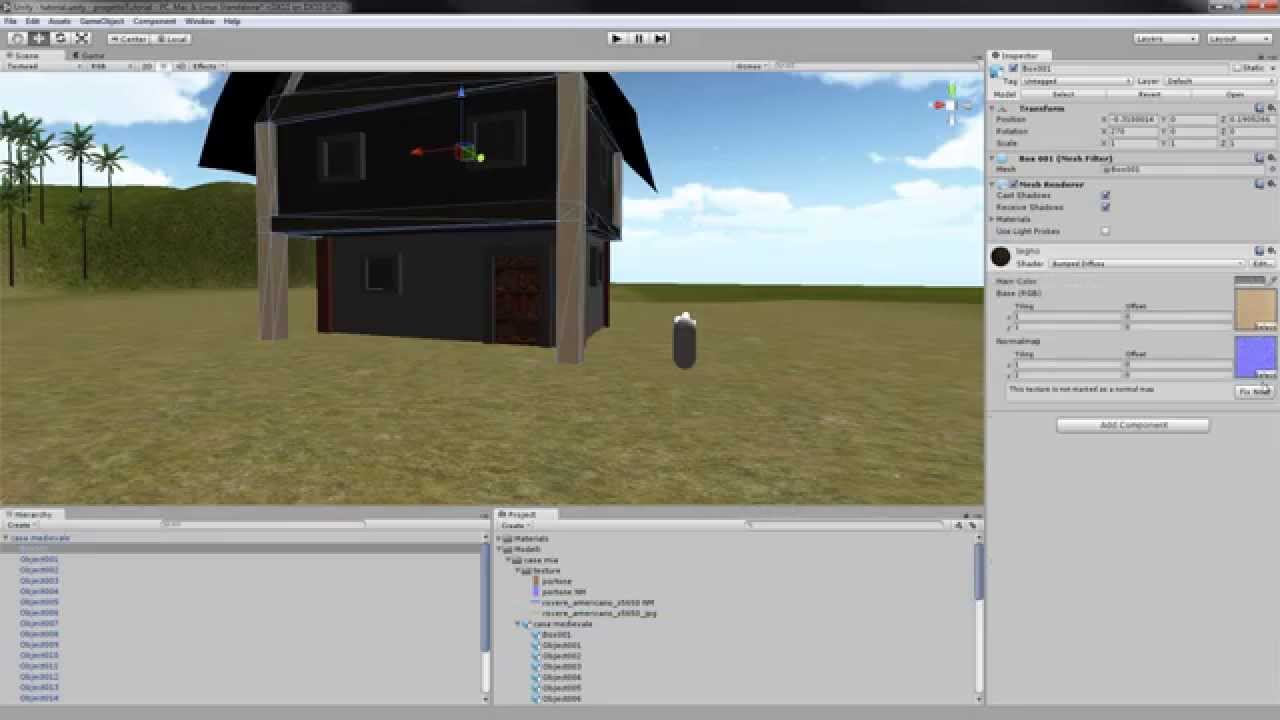Enable Use Light Probes checkbox
Screen dimensions: 1280x720
1105,231
